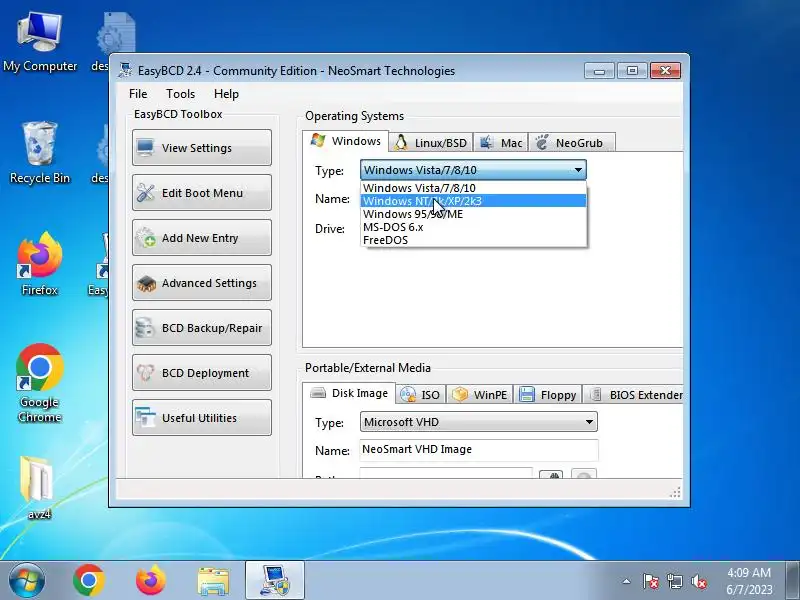Choose FreeDOS from the dropdown
The width and height of the screenshot is (800, 600).
pyautogui.click(x=473, y=240)
